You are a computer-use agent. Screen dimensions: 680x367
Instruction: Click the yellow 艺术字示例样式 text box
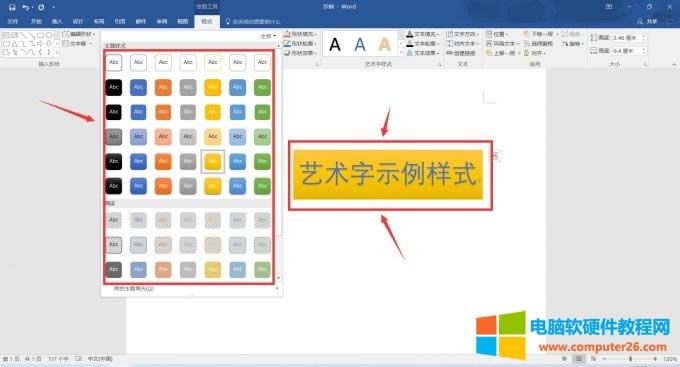tap(388, 175)
